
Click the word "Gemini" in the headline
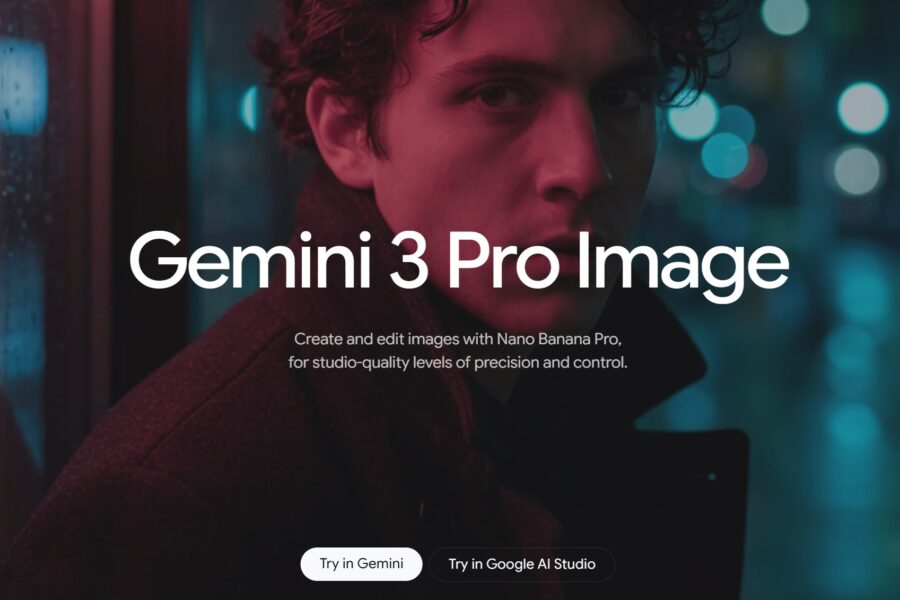(251, 260)
